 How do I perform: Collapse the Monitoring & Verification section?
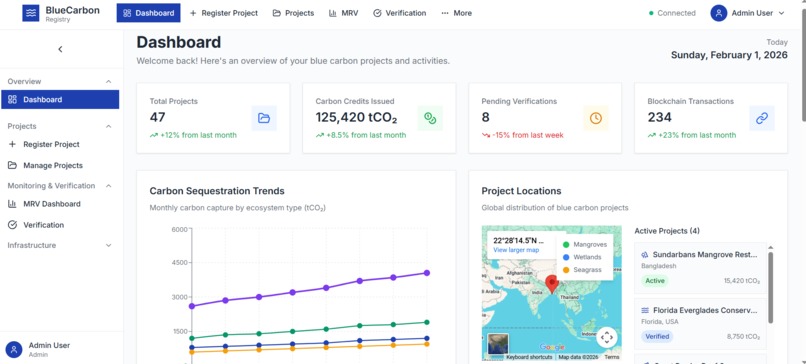108,186
